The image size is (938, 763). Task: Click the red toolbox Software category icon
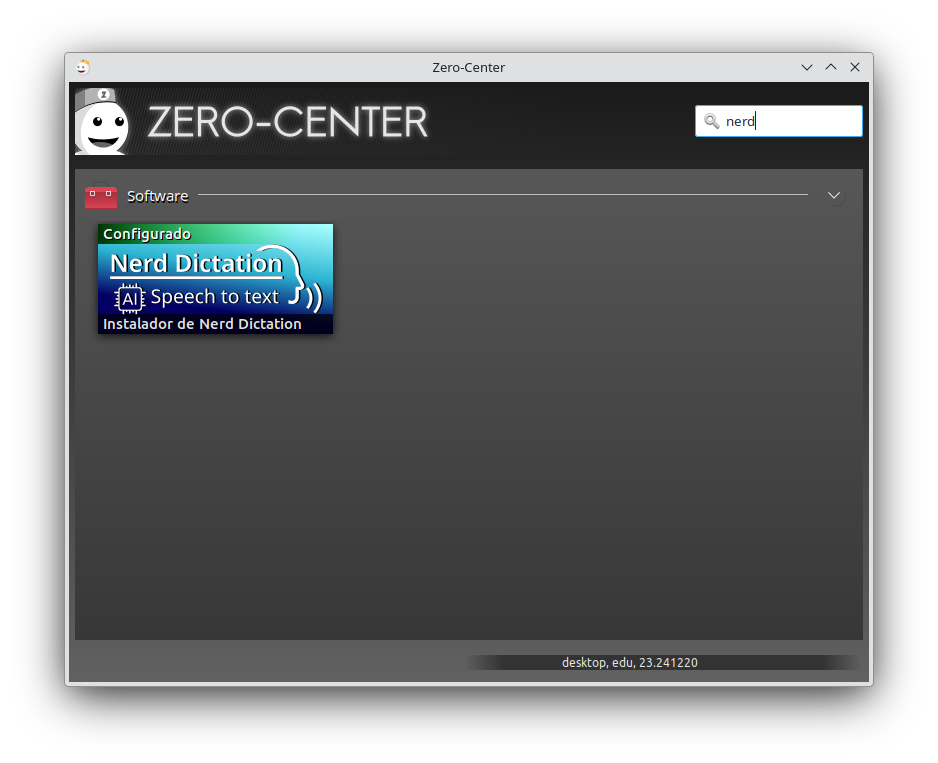[101, 196]
